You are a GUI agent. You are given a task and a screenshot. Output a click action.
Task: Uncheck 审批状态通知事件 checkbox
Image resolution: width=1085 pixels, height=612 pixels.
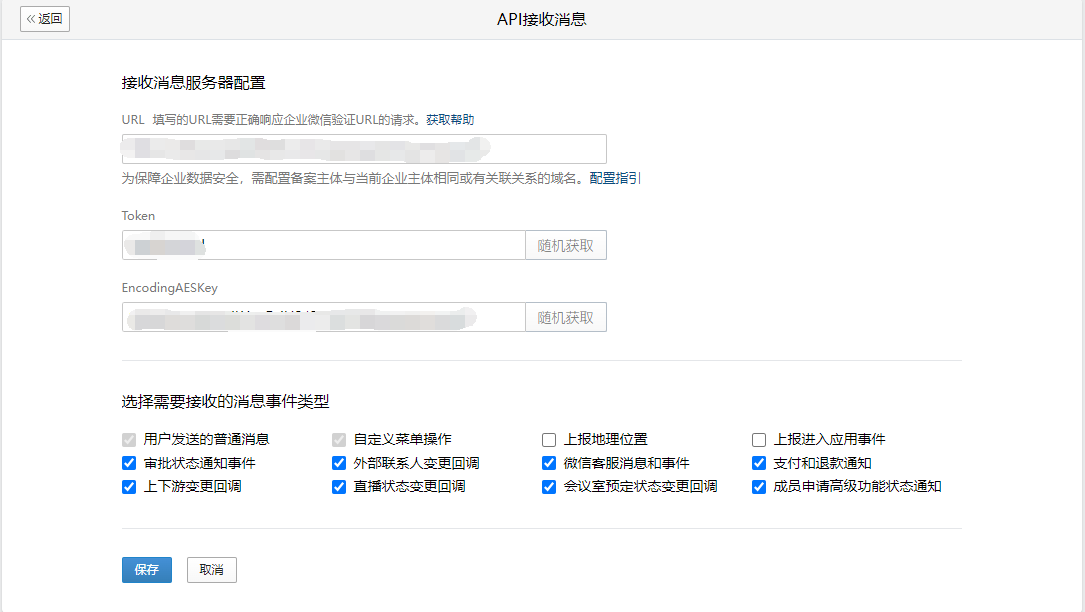(x=129, y=464)
